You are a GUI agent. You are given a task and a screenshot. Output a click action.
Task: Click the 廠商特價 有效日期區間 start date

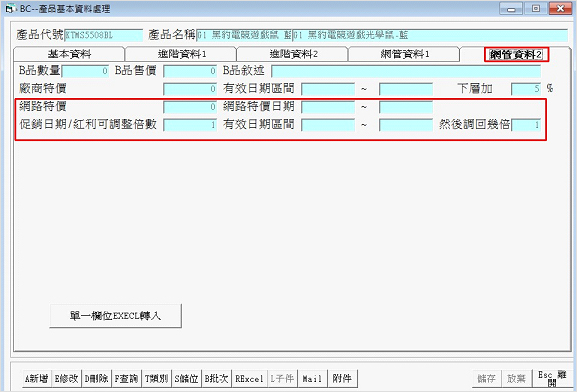coord(328,89)
